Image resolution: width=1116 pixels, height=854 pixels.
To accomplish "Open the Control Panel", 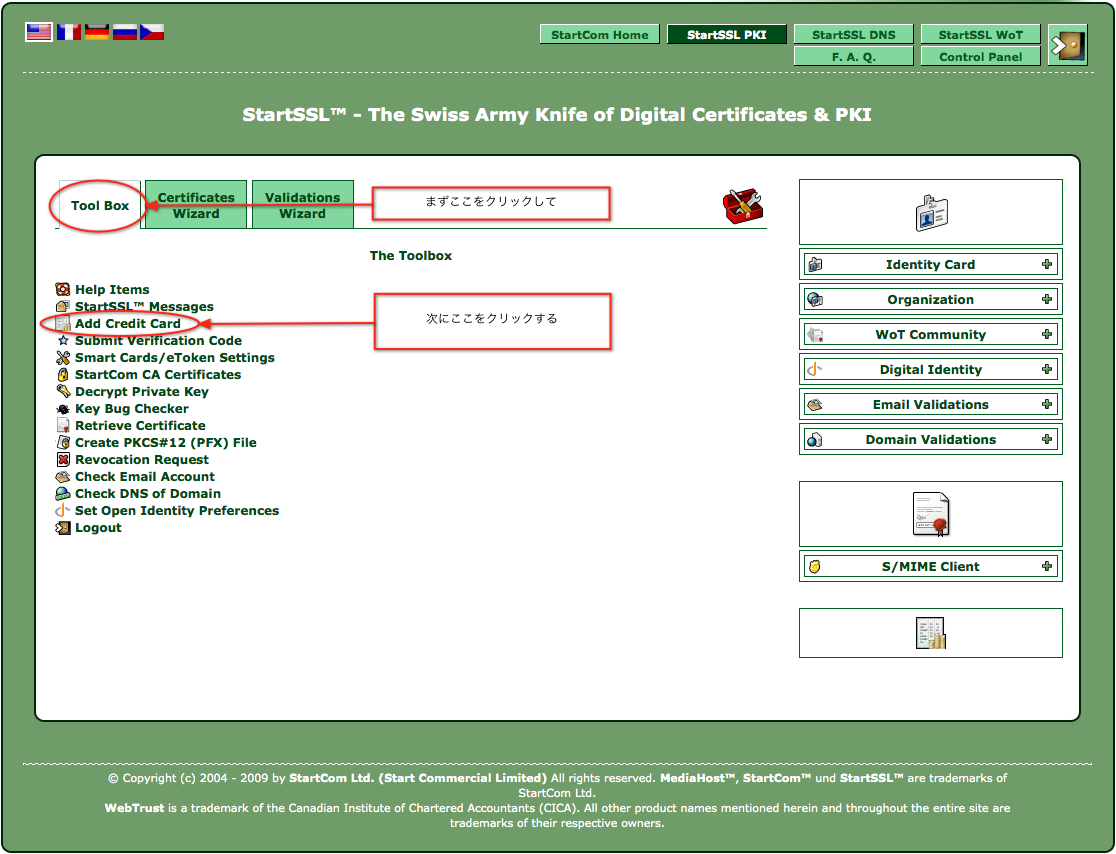I will (x=981, y=56).
